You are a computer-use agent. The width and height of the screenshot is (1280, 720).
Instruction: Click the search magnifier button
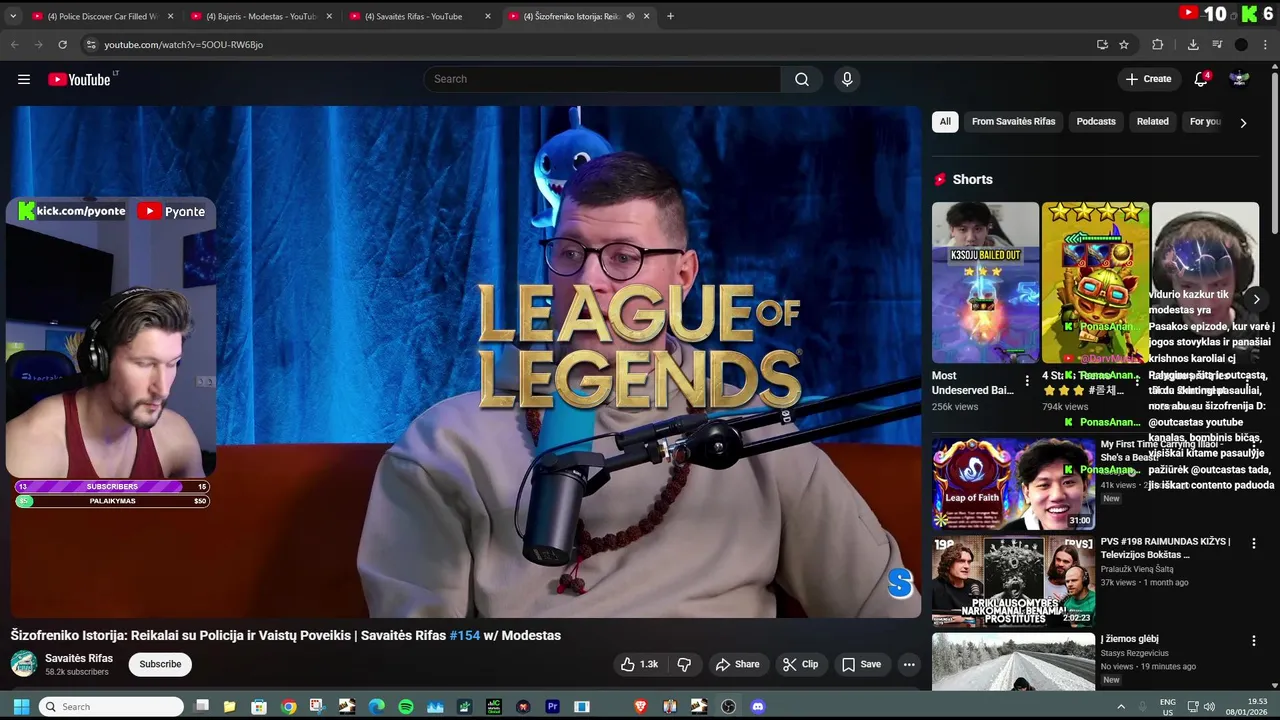(x=802, y=79)
